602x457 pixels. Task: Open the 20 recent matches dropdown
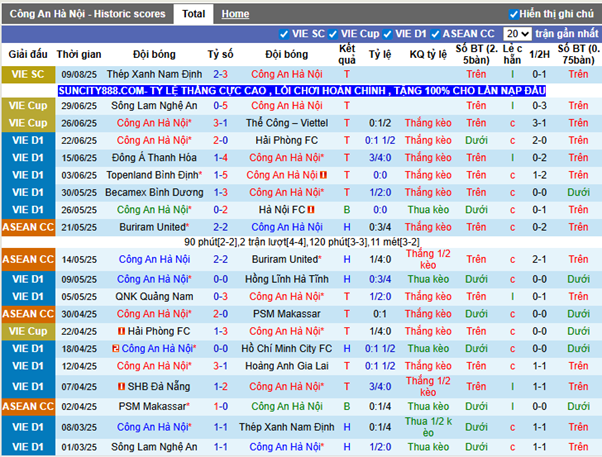pos(517,34)
